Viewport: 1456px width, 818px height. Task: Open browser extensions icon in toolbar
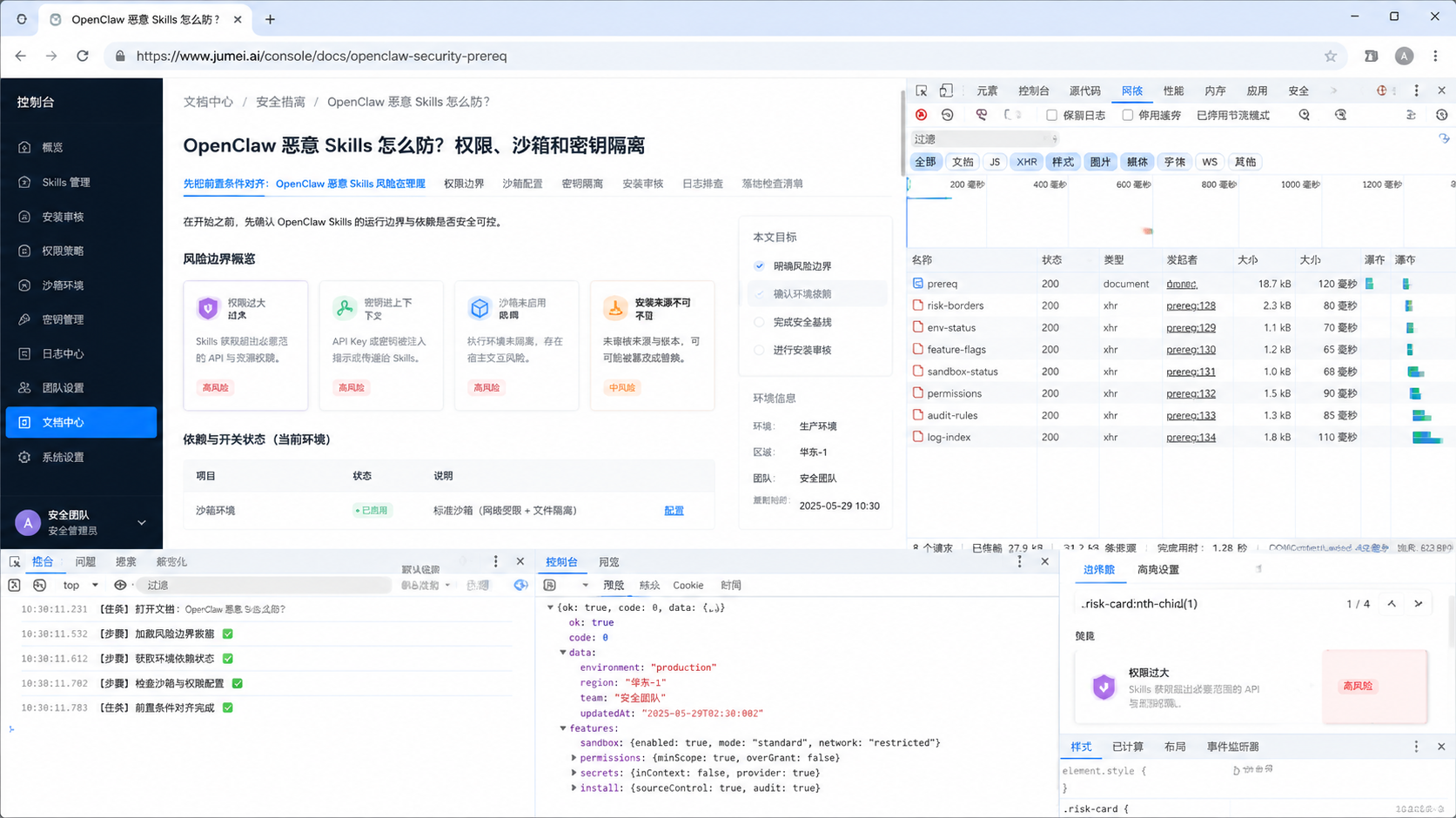(1372, 56)
